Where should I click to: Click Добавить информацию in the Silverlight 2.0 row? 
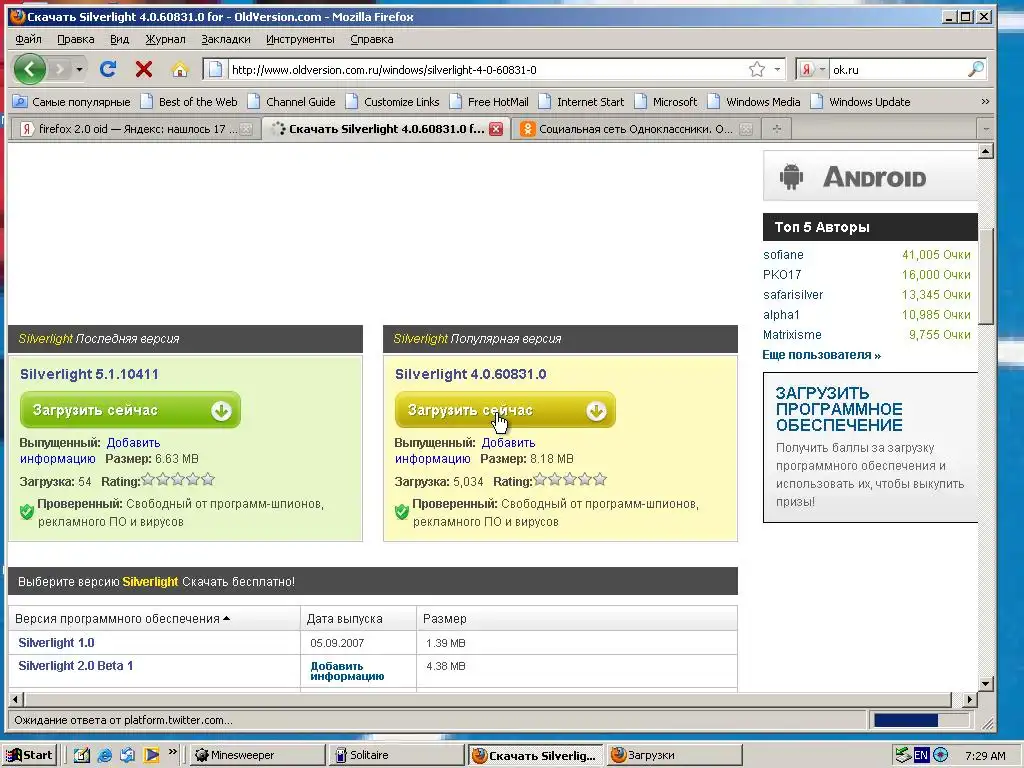coord(347,671)
